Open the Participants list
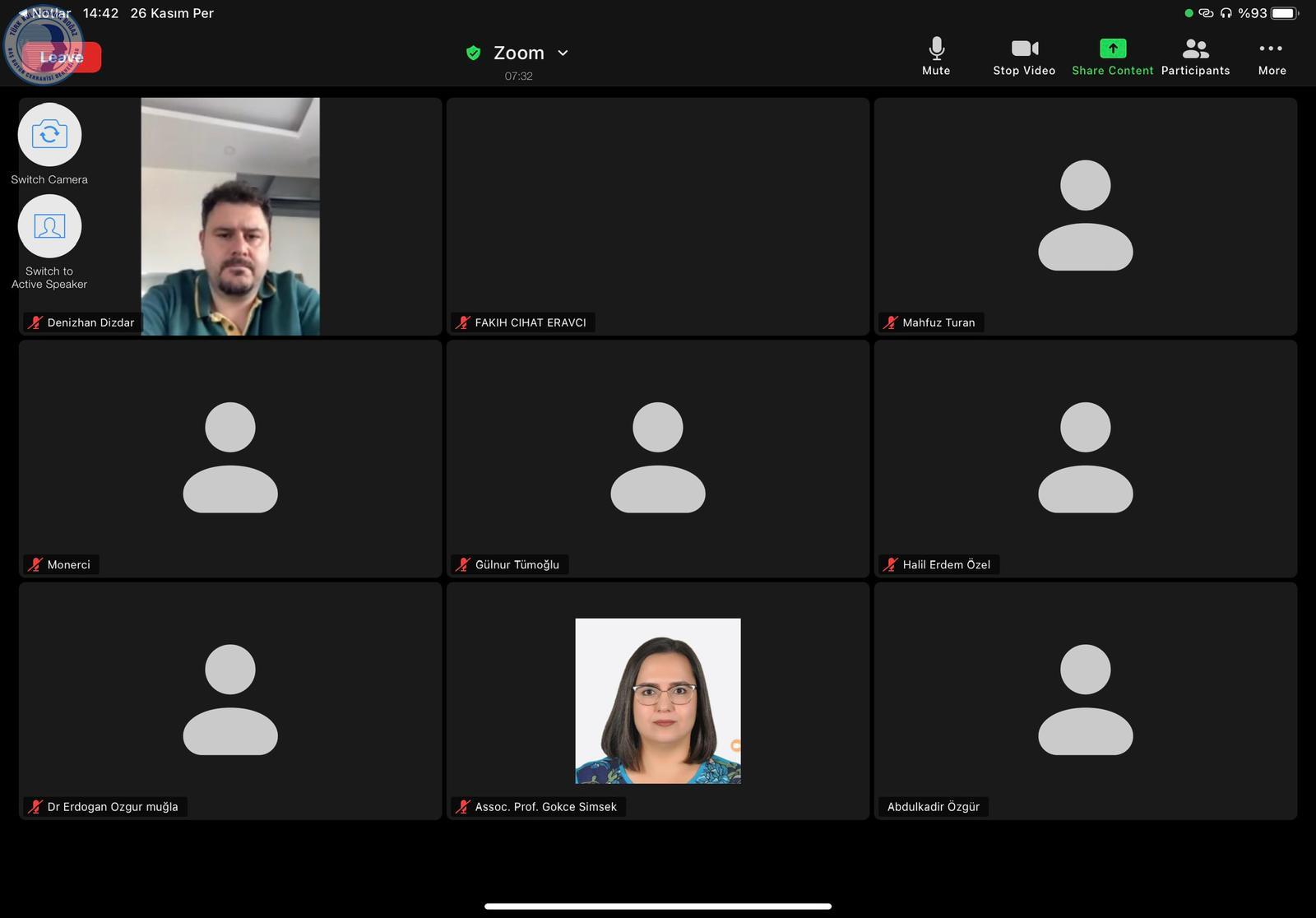Screen dimensions: 1316x918 [x=1195, y=57]
